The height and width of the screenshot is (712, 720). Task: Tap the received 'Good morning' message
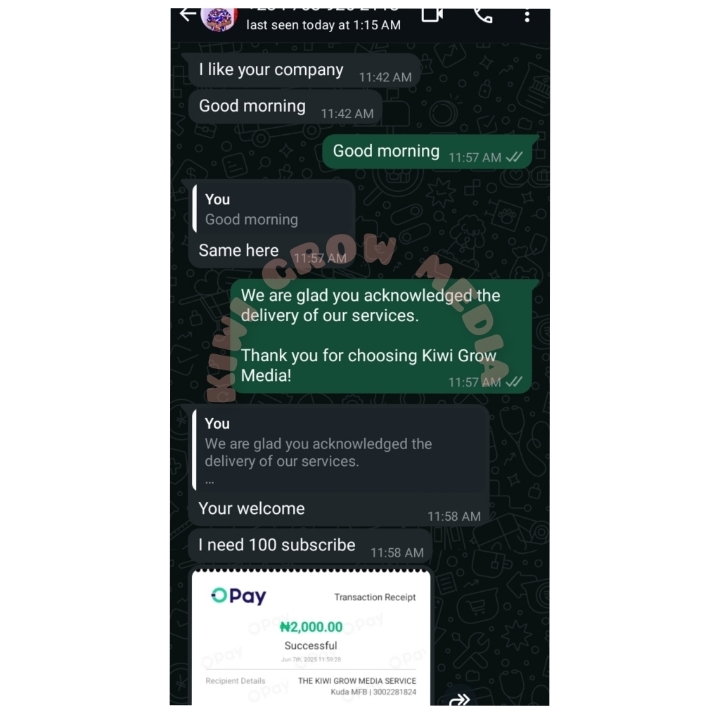(x=285, y=107)
